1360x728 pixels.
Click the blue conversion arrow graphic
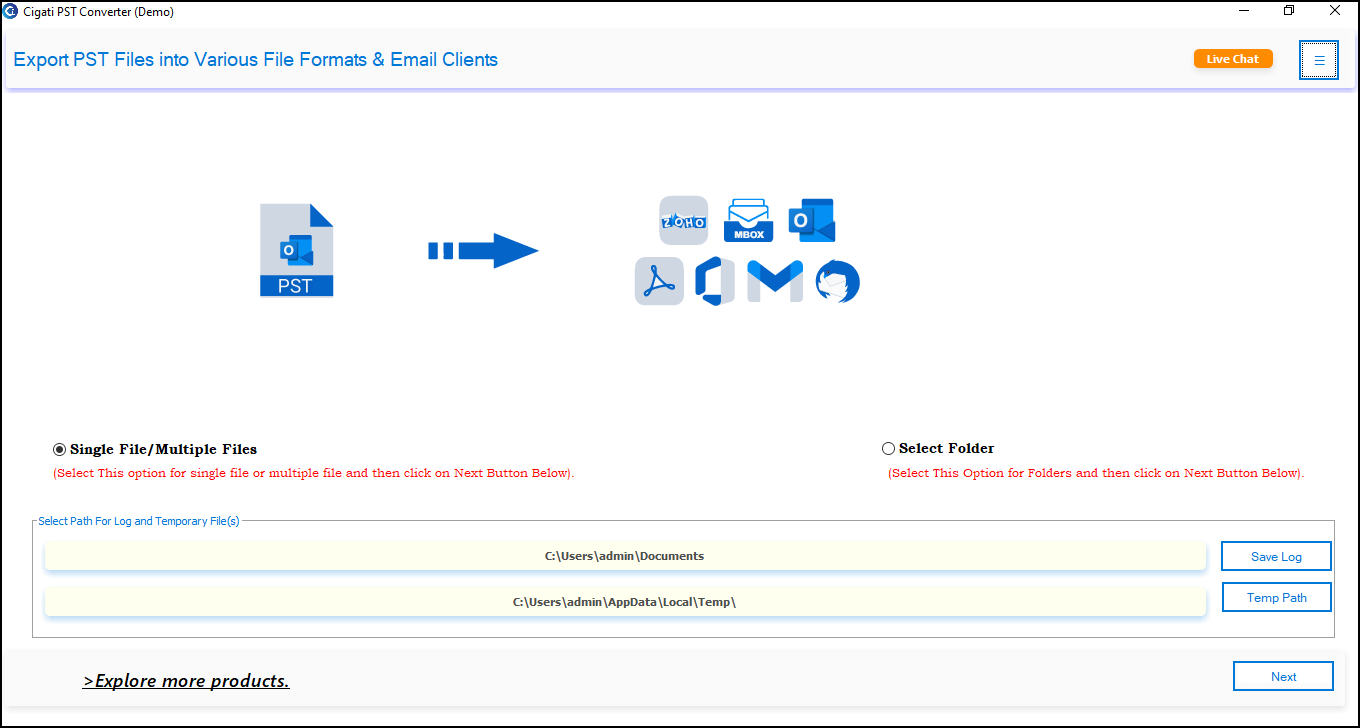pyautogui.click(x=483, y=250)
